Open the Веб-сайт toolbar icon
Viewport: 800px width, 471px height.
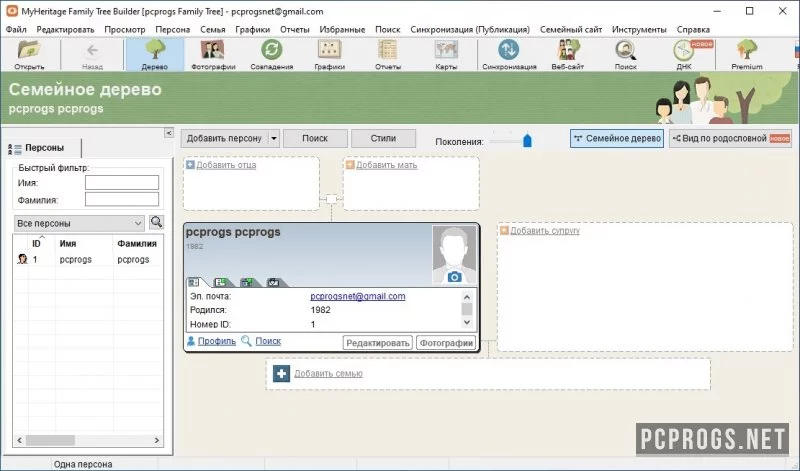[567, 50]
